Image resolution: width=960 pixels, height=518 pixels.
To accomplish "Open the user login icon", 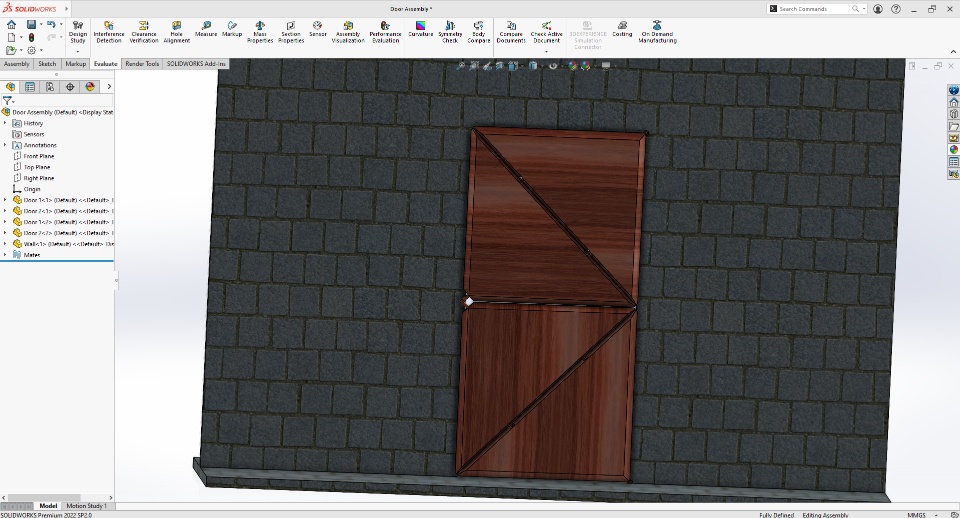I will 878,9.
